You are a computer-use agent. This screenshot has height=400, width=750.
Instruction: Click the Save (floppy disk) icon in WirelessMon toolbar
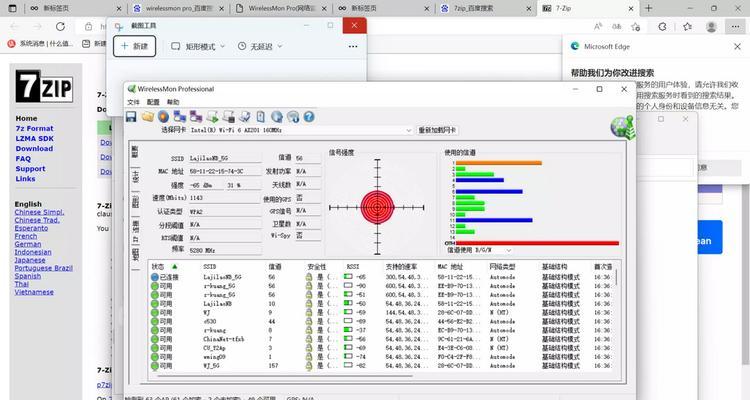pyautogui.click(x=131, y=117)
